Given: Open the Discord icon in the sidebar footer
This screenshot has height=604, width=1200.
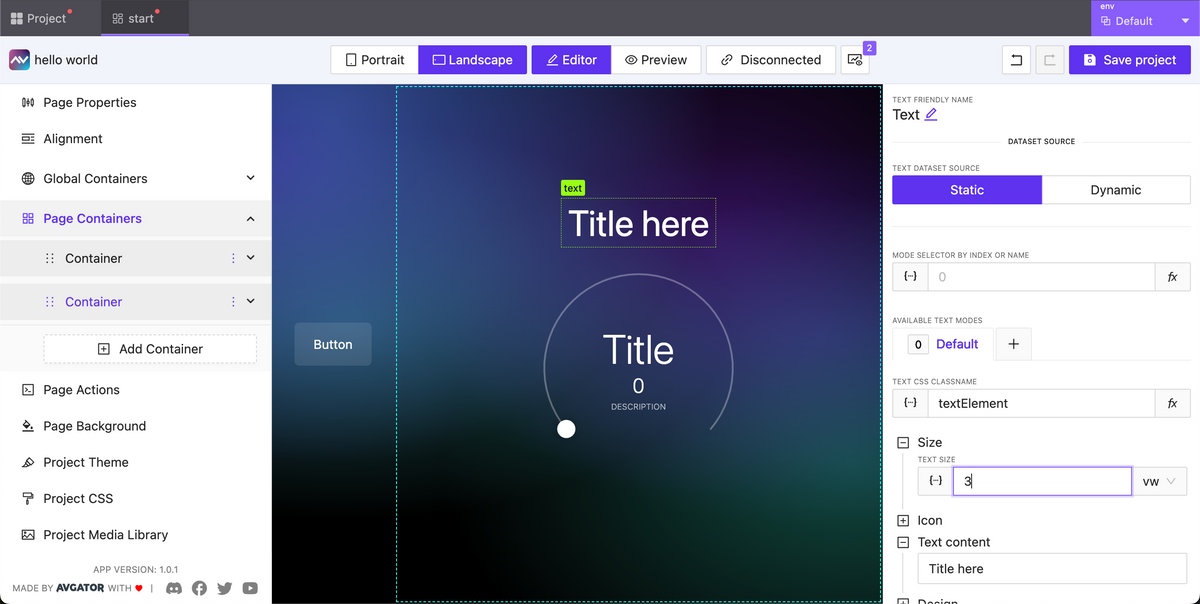Looking at the screenshot, I should (x=174, y=588).
